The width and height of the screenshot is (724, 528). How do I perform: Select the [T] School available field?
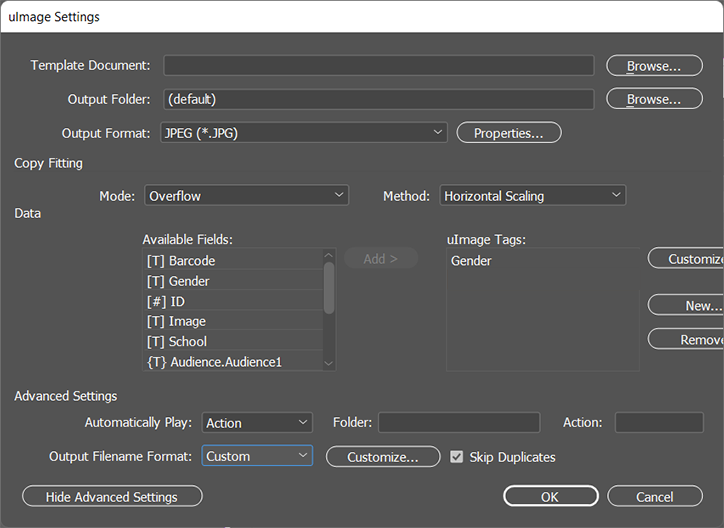click(x=234, y=342)
